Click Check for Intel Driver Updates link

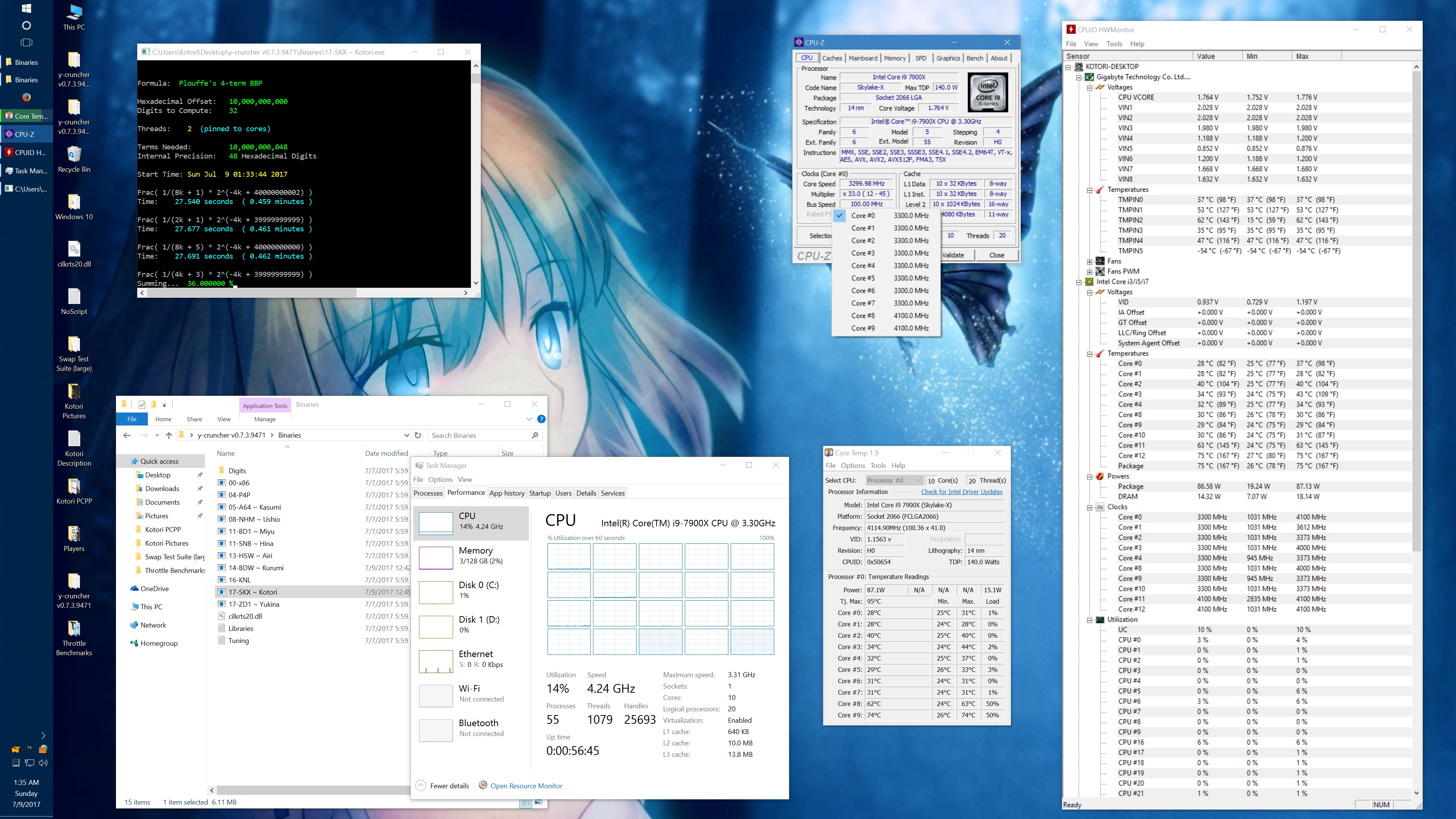[x=962, y=492]
